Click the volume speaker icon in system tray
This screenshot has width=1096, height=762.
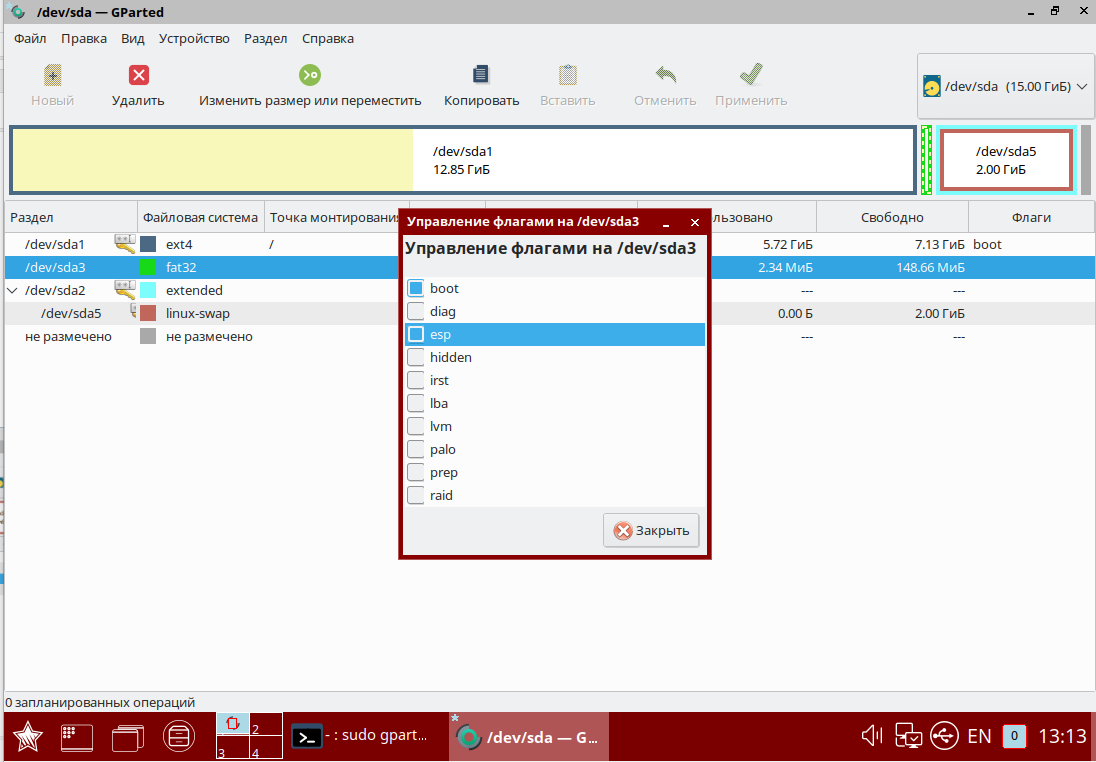point(872,737)
